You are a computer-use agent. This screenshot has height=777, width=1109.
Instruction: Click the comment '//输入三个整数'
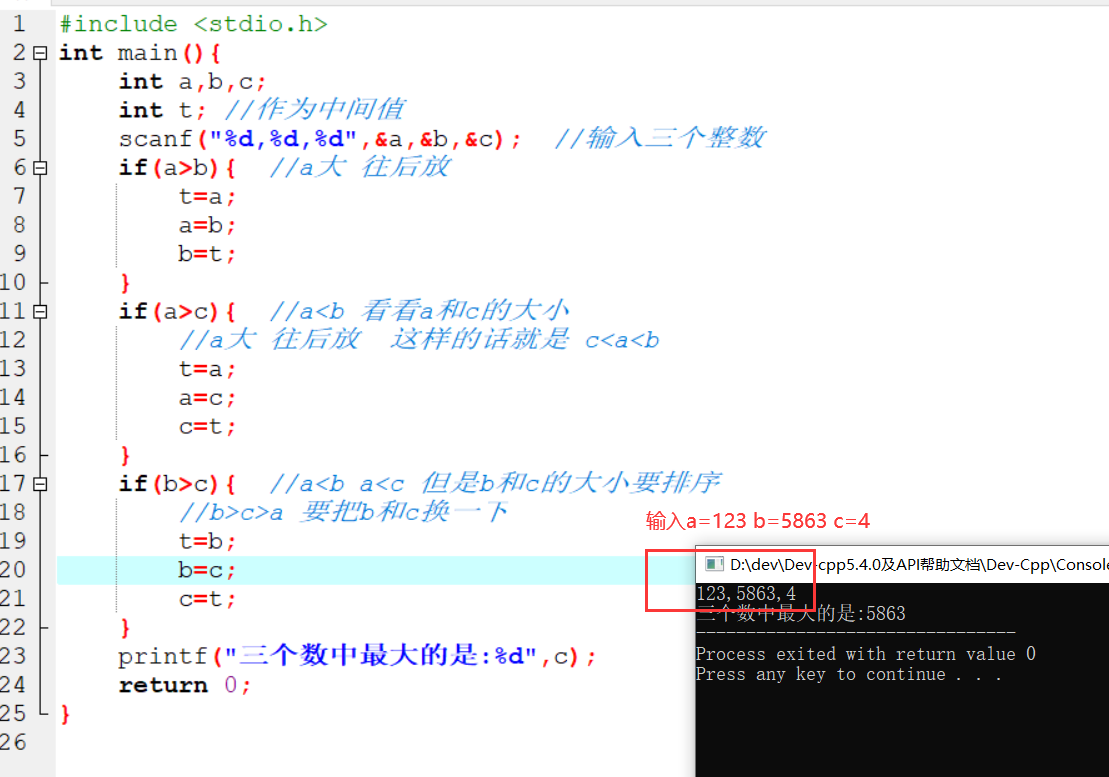tap(660, 138)
